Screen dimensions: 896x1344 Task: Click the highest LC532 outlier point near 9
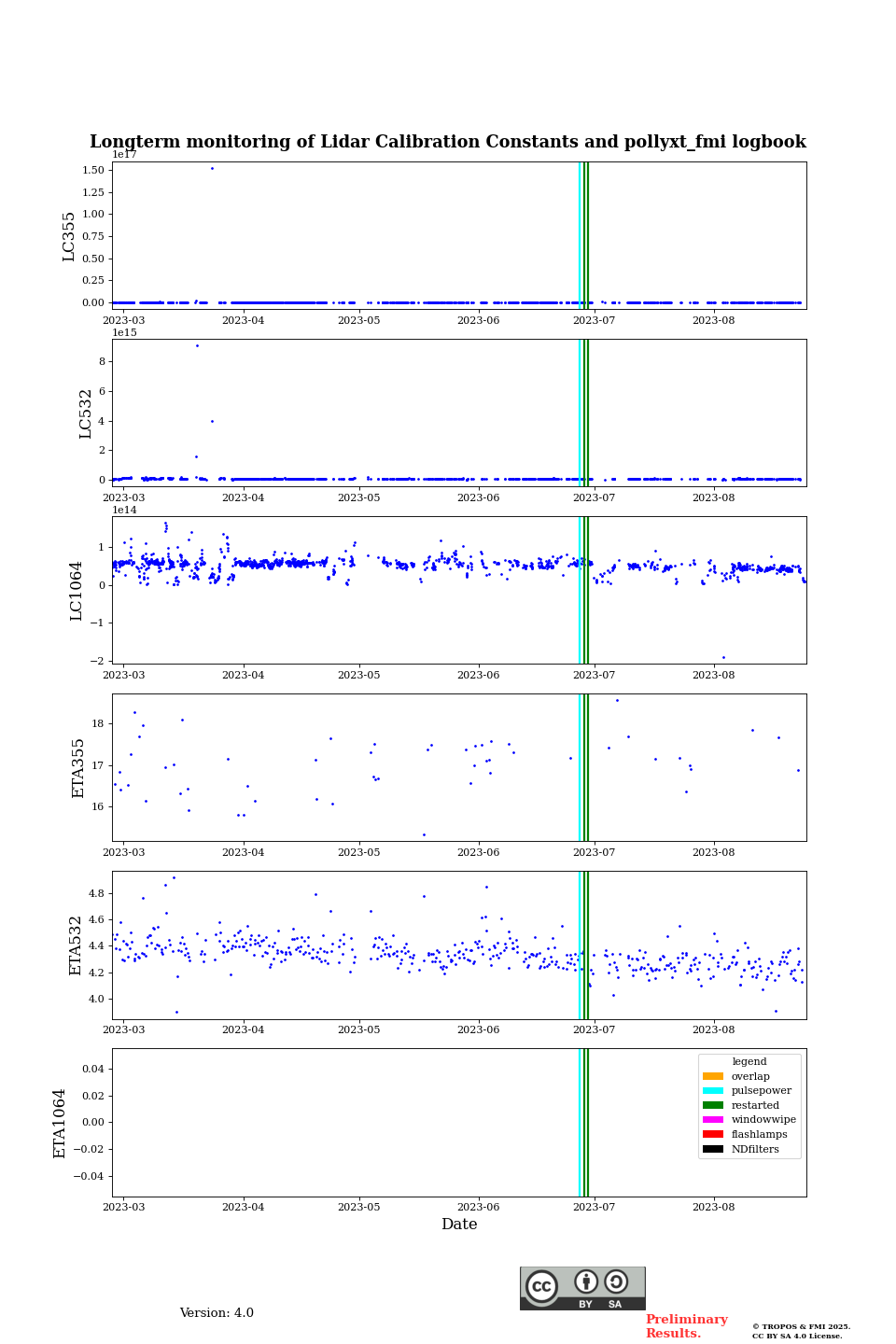click(x=197, y=345)
